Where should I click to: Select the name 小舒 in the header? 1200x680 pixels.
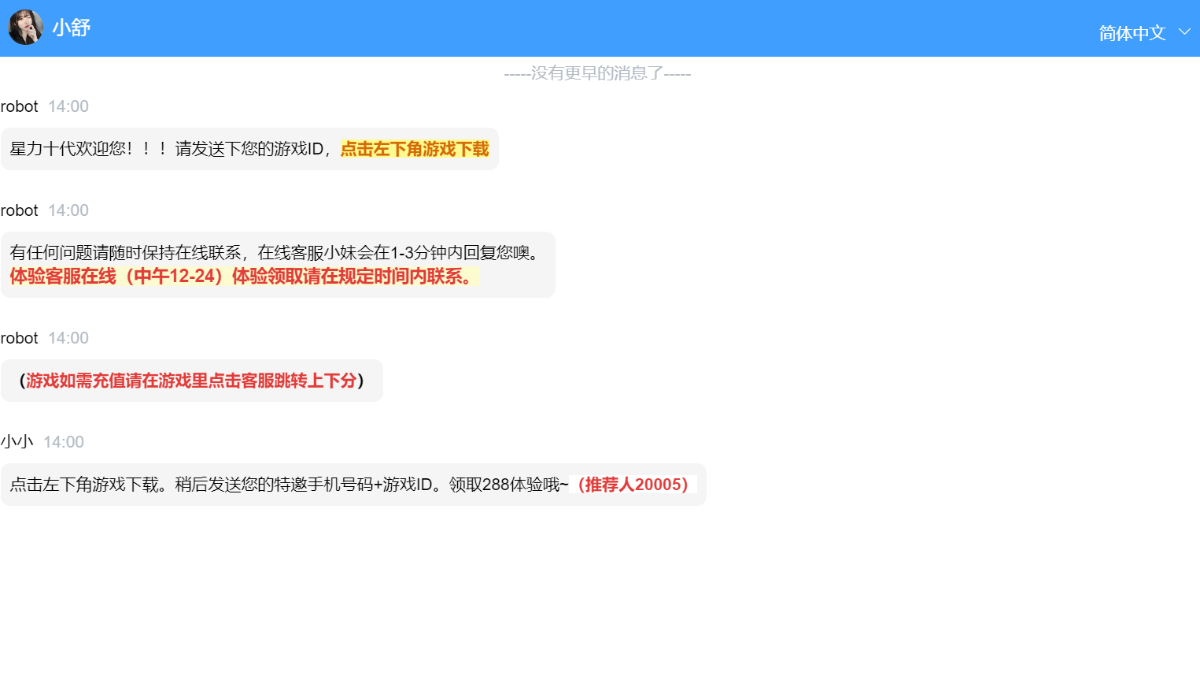(70, 27)
